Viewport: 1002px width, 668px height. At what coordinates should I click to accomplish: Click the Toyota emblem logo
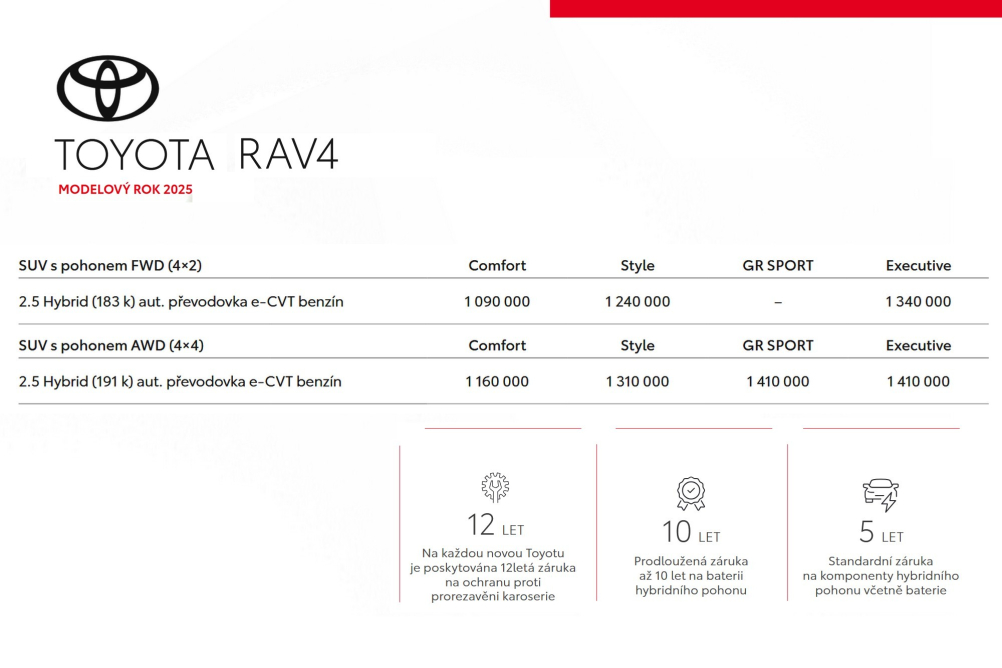[108, 89]
